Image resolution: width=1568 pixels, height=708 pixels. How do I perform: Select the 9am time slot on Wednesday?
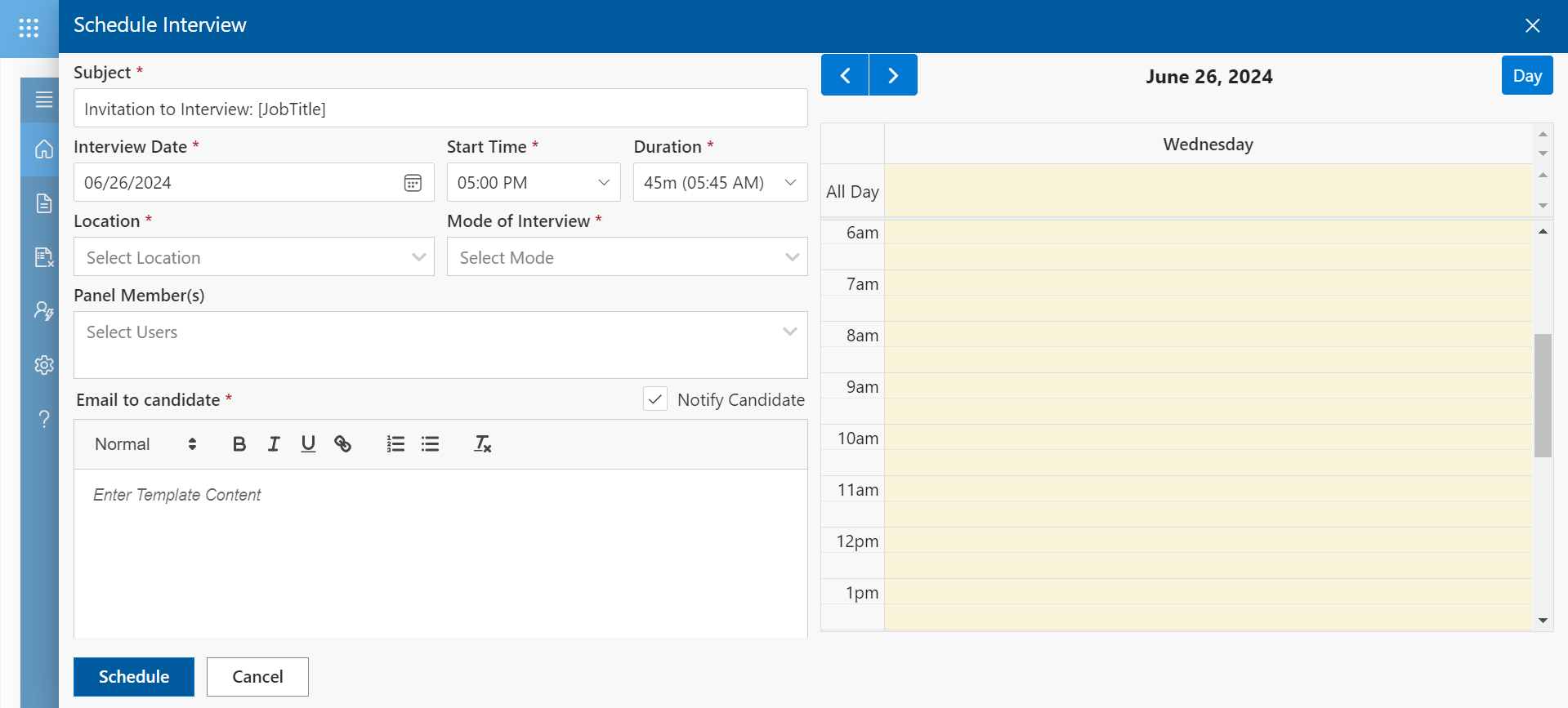tap(1208, 386)
